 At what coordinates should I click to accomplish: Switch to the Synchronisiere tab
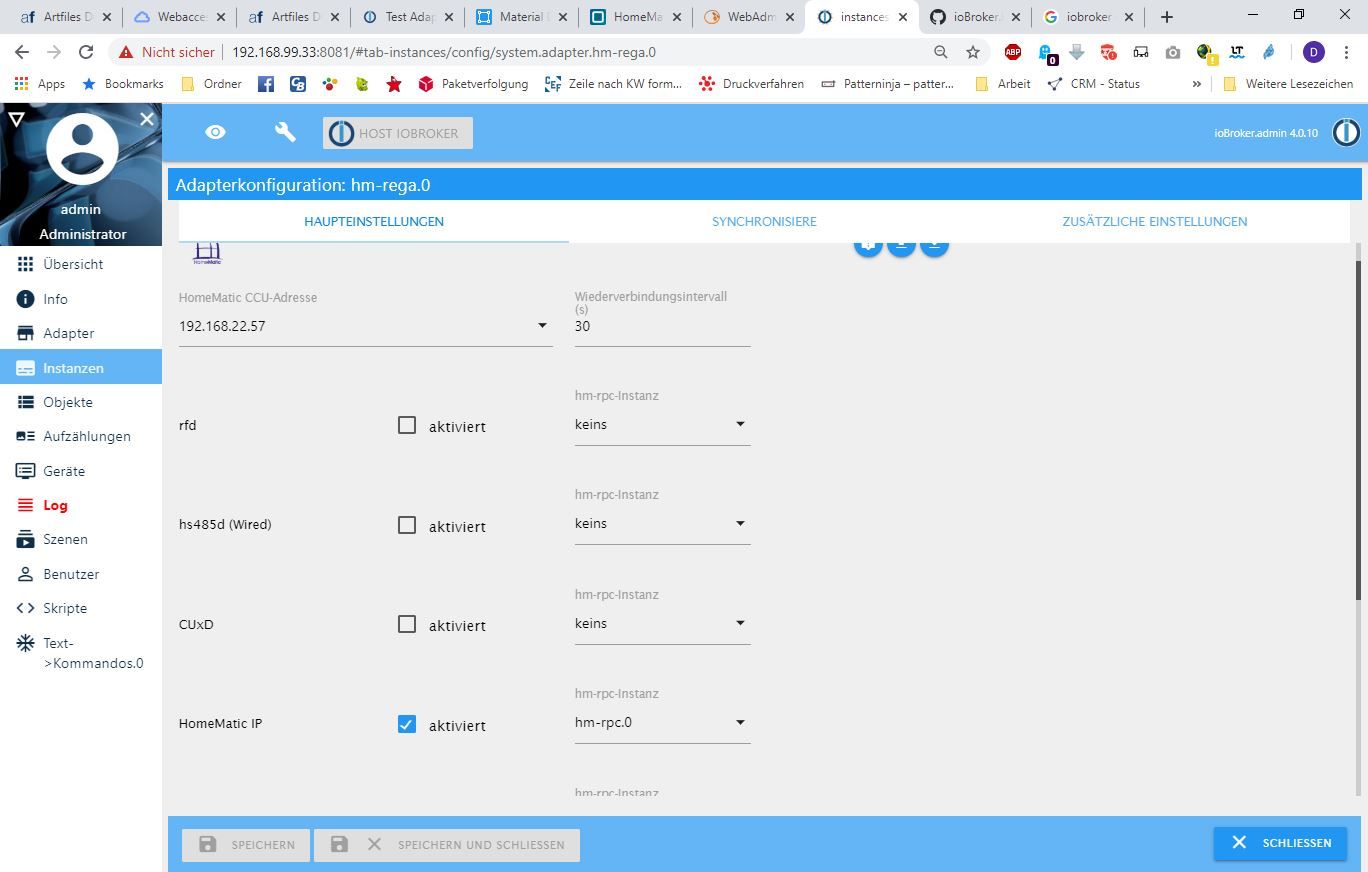point(764,221)
